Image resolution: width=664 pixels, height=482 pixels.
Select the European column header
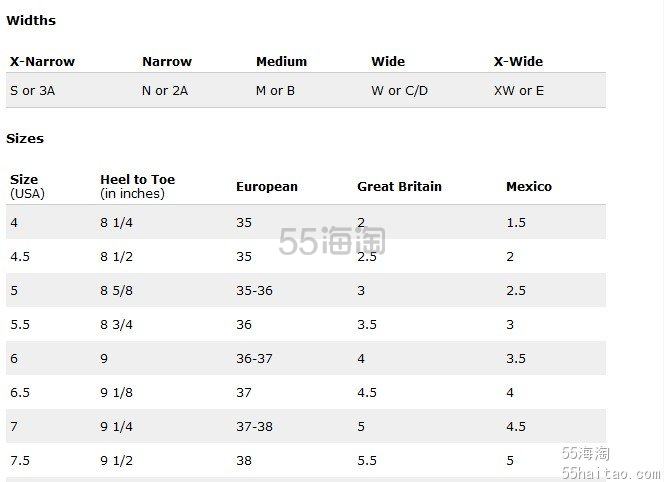point(267,187)
